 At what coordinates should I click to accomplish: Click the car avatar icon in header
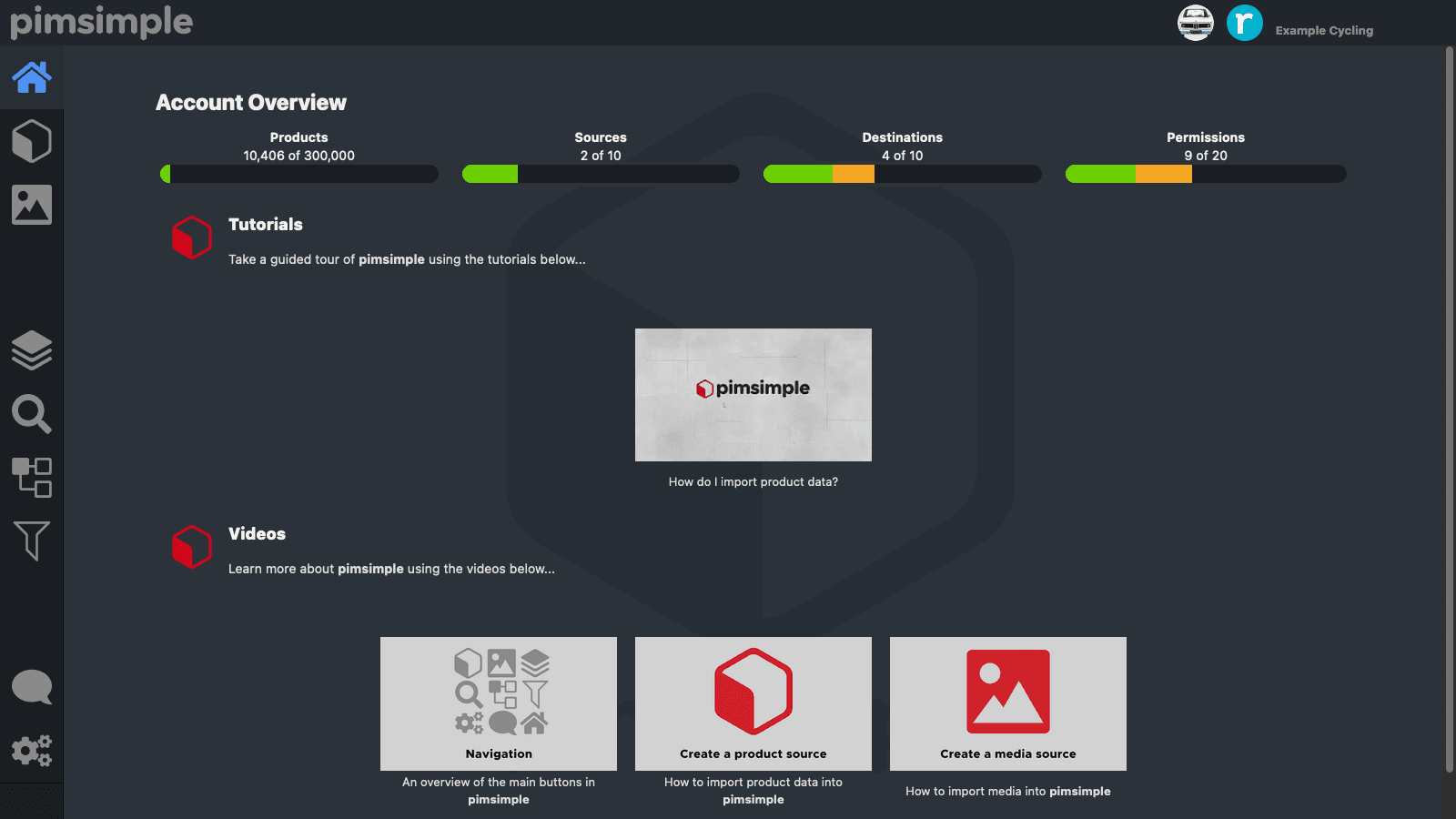1195,23
